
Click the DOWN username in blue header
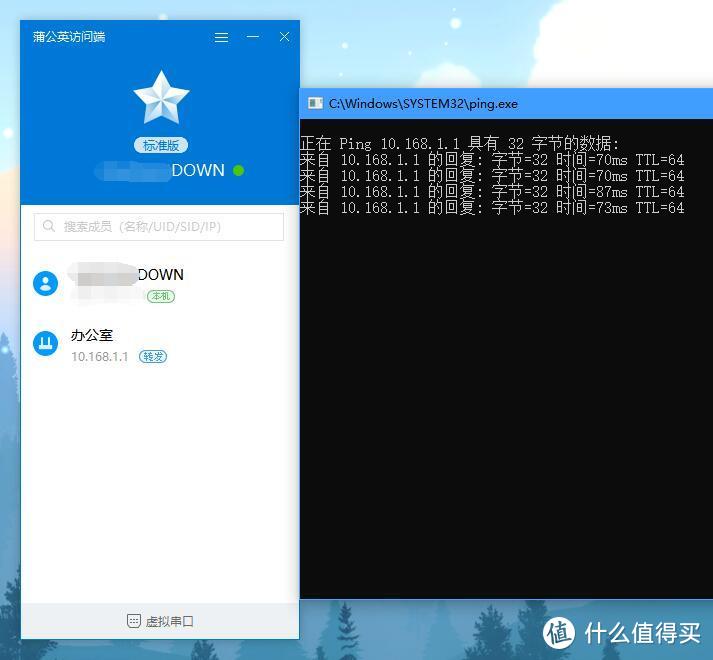point(198,171)
